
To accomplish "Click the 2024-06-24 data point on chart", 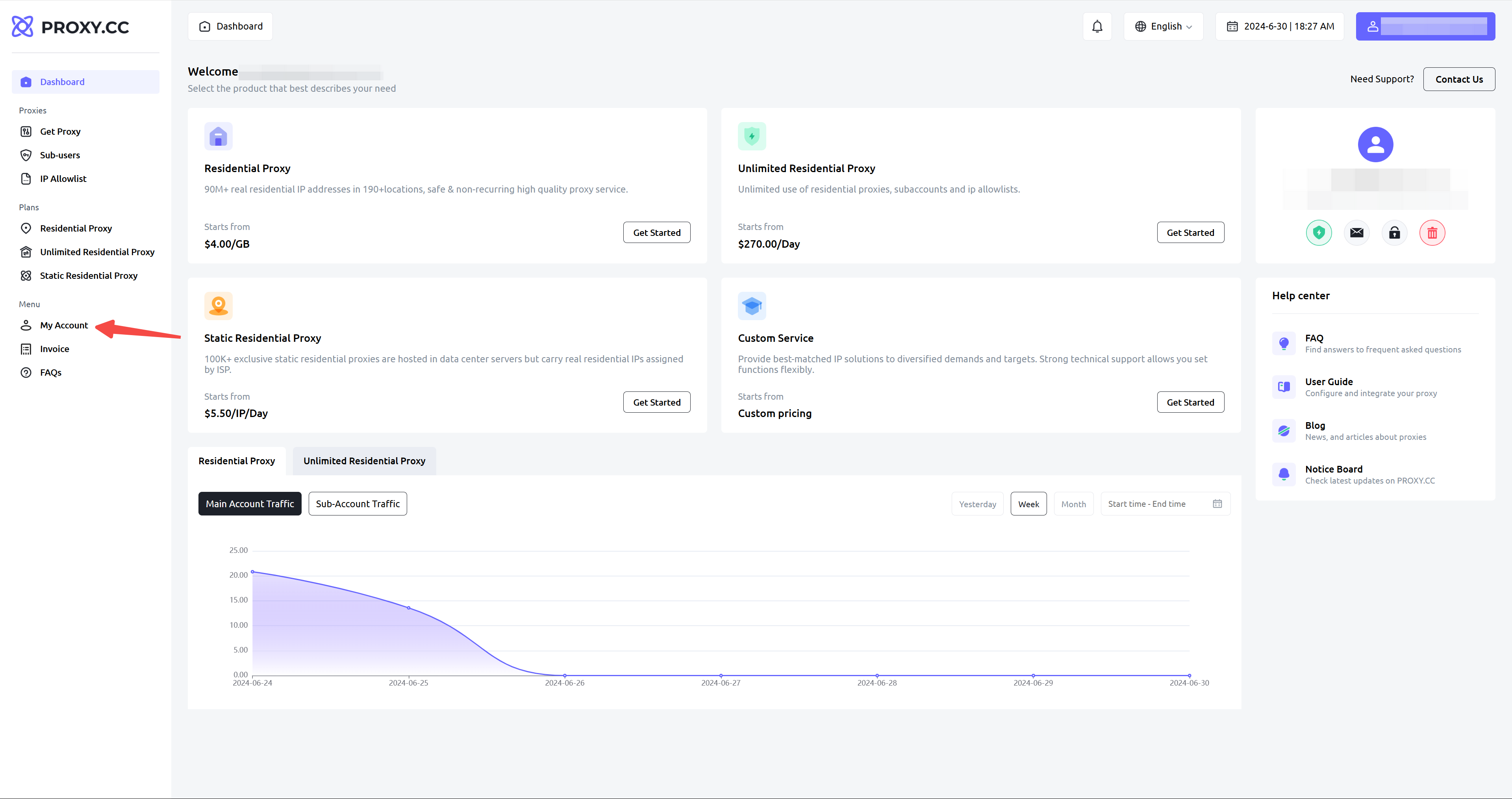I will (252, 572).
